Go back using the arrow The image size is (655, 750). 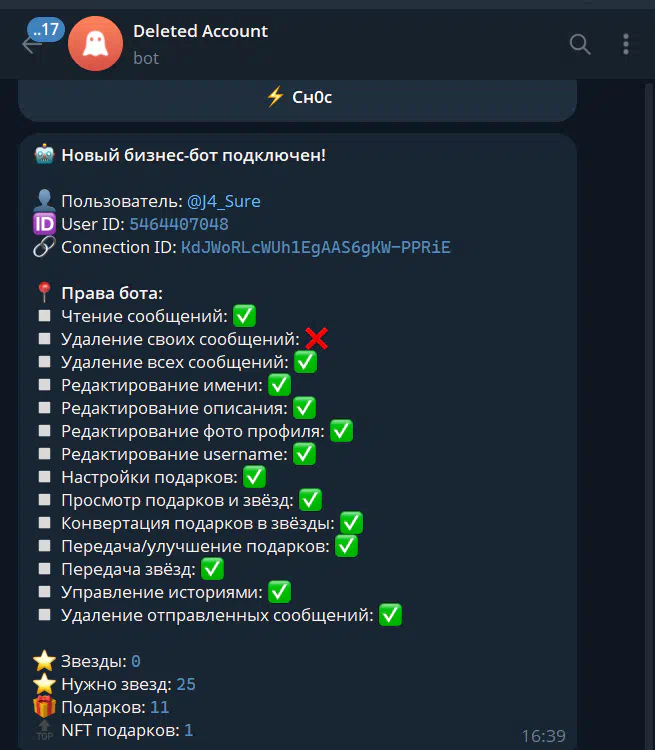(x=30, y=46)
